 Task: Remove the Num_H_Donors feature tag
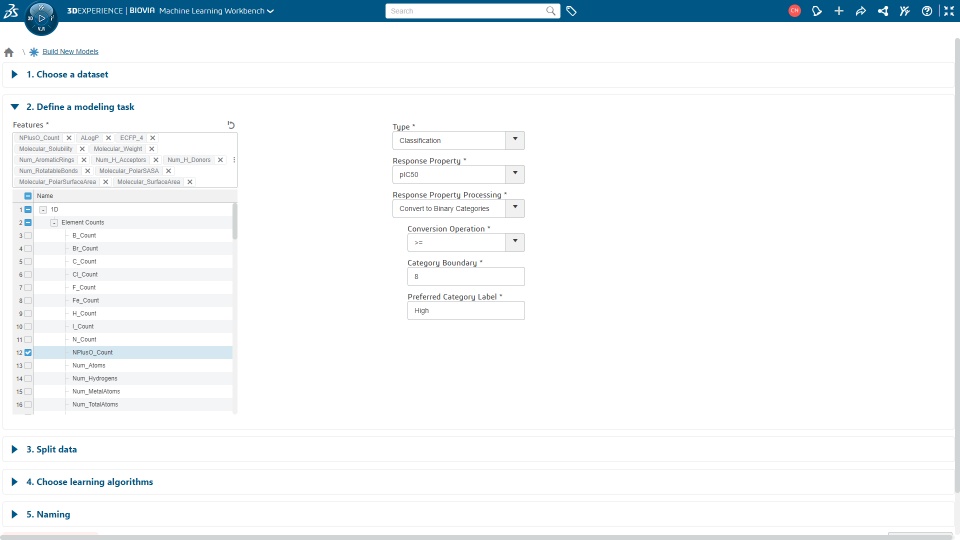pos(220,160)
